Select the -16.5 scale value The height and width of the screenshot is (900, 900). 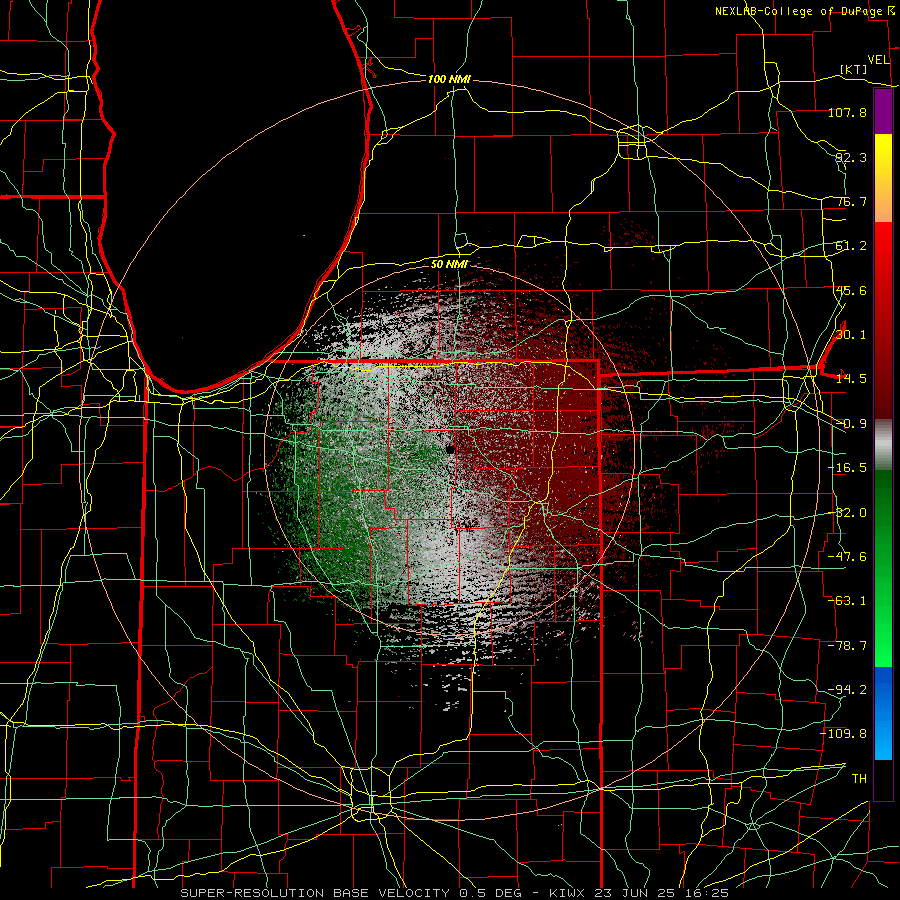pos(847,468)
